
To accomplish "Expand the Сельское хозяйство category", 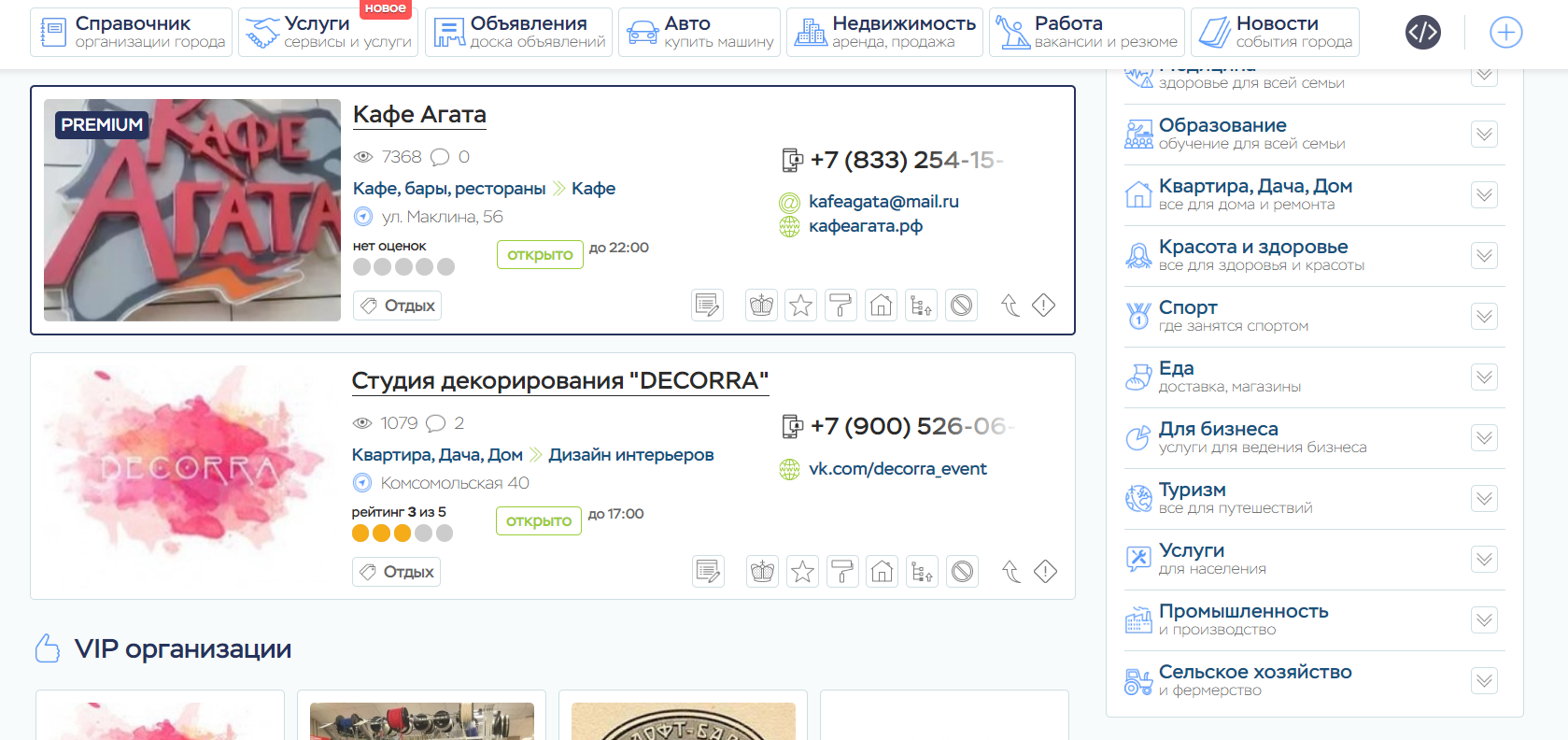I will coord(1484,681).
